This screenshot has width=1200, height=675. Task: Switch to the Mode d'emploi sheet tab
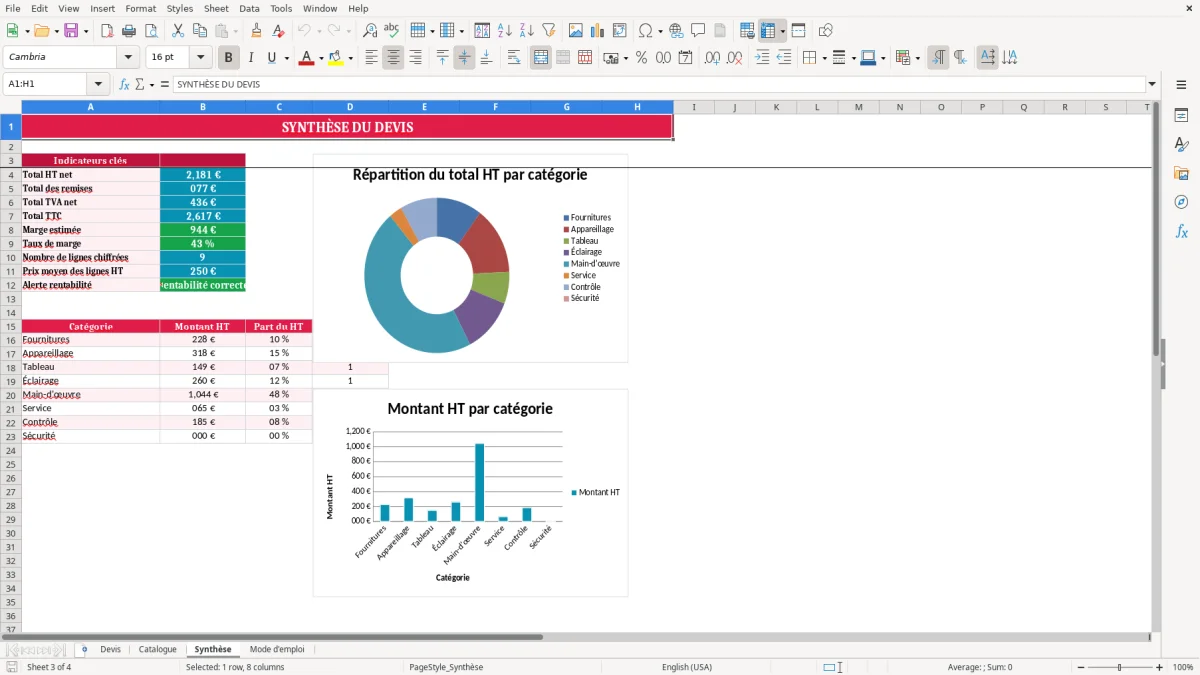pos(277,649)
